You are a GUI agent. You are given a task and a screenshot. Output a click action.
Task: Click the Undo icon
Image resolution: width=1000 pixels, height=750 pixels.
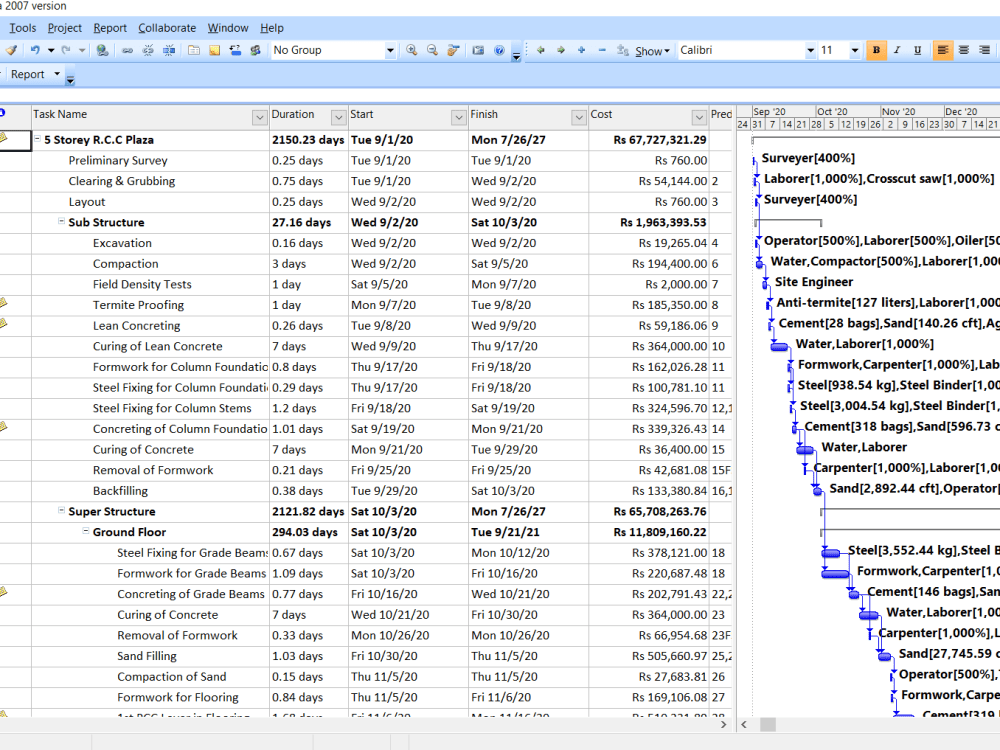coord(36,48)
